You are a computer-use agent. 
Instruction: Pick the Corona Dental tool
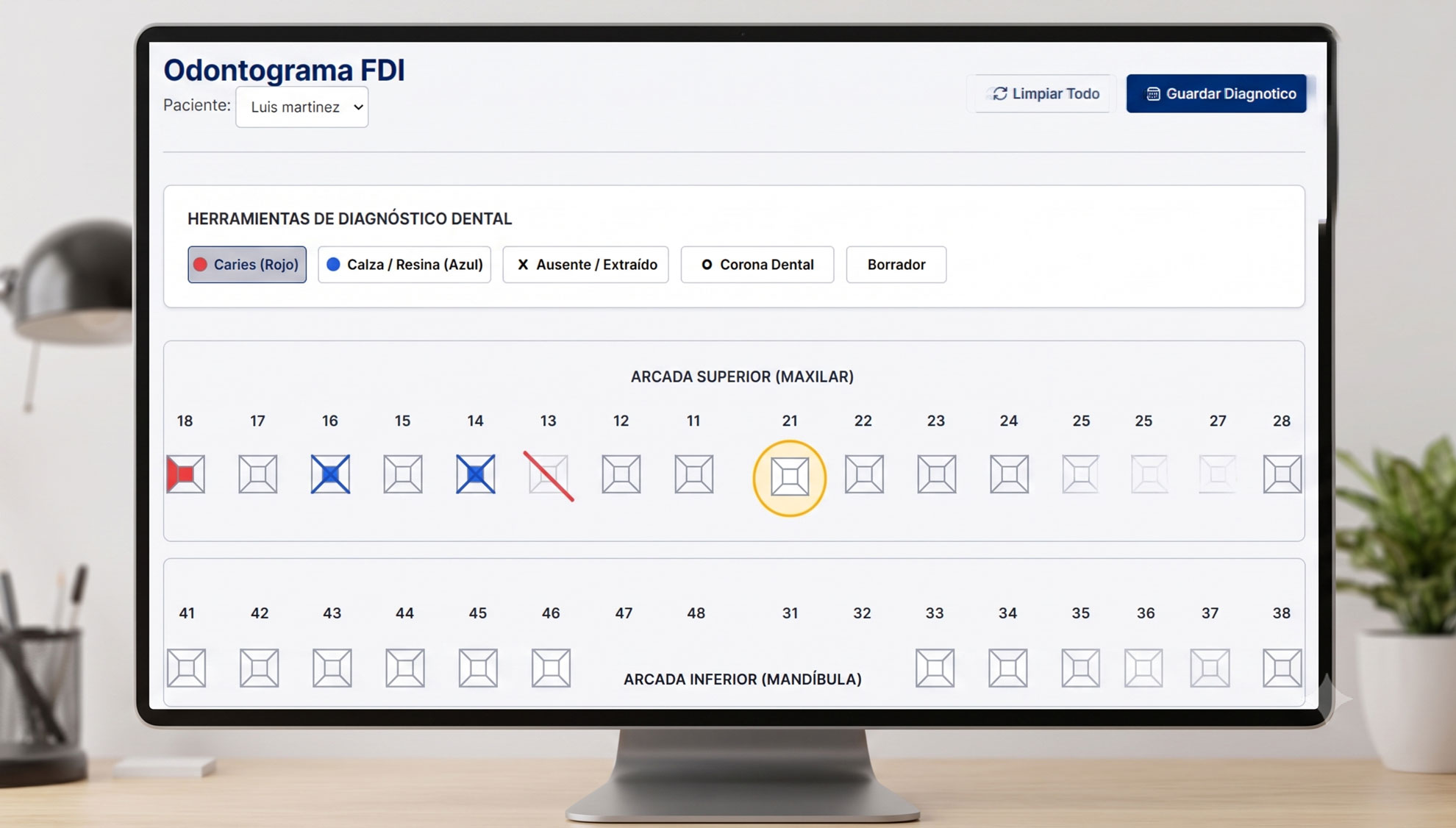point(757,265)
